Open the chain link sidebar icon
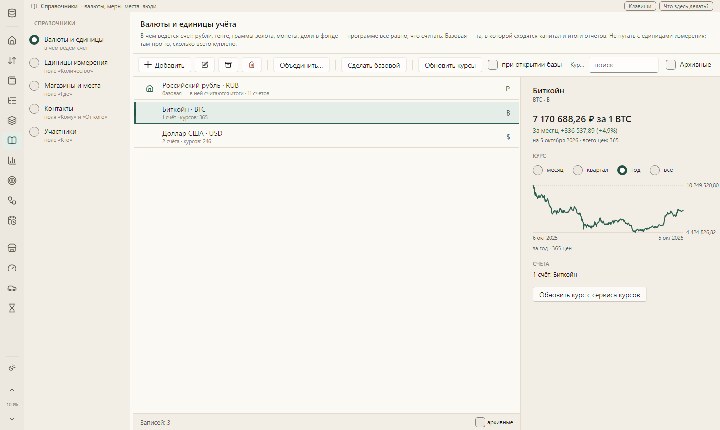The width and height of the screenshot is (720, 430). point(12,200)
